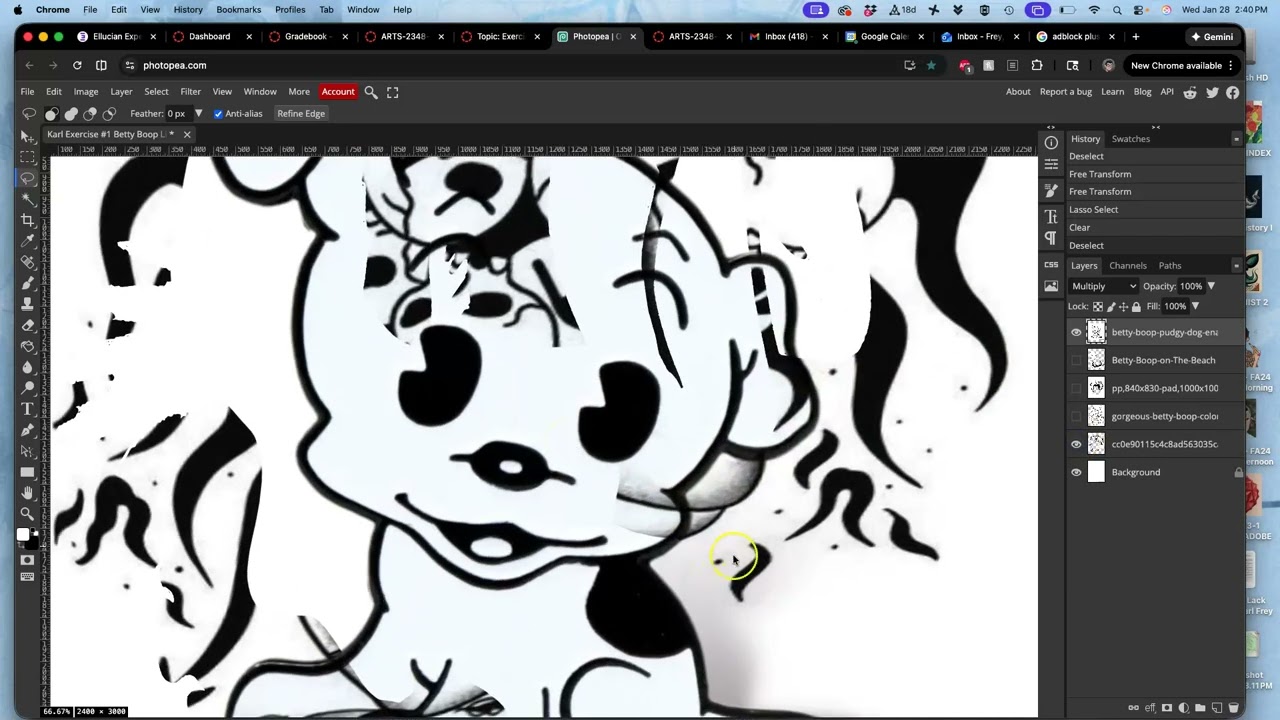
Task: Open the Paragraph side panel icon
Action: [1051, 238]
